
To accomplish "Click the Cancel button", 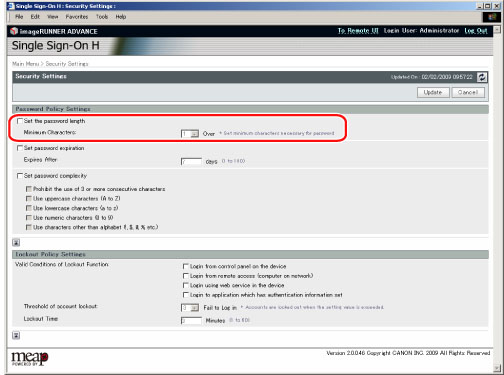I will pyautogui.click(x=468, y=92).
